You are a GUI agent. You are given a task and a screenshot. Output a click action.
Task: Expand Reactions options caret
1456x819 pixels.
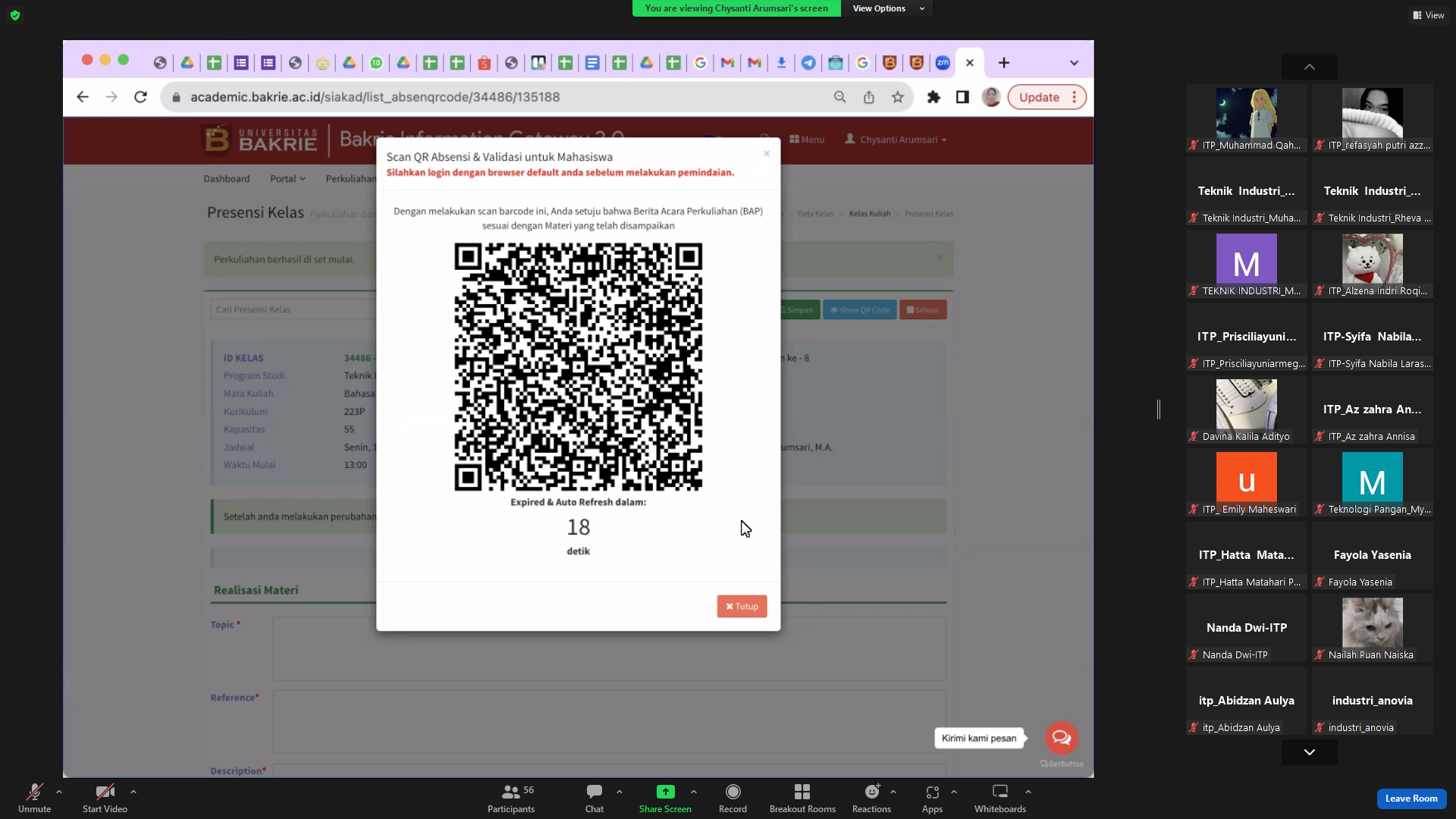click(x=893, y=792)
